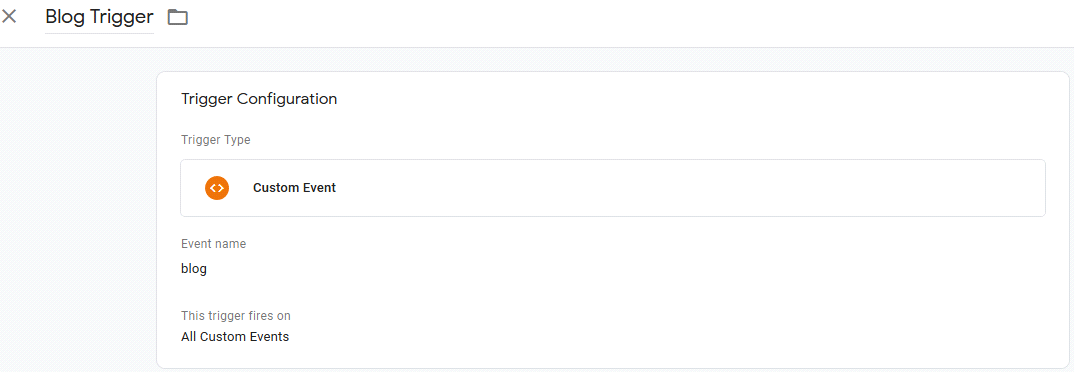Screen dimensions: 1074x372
Task: Click the blank header area right of the folder icon
Action: click(x=616, y=21)
